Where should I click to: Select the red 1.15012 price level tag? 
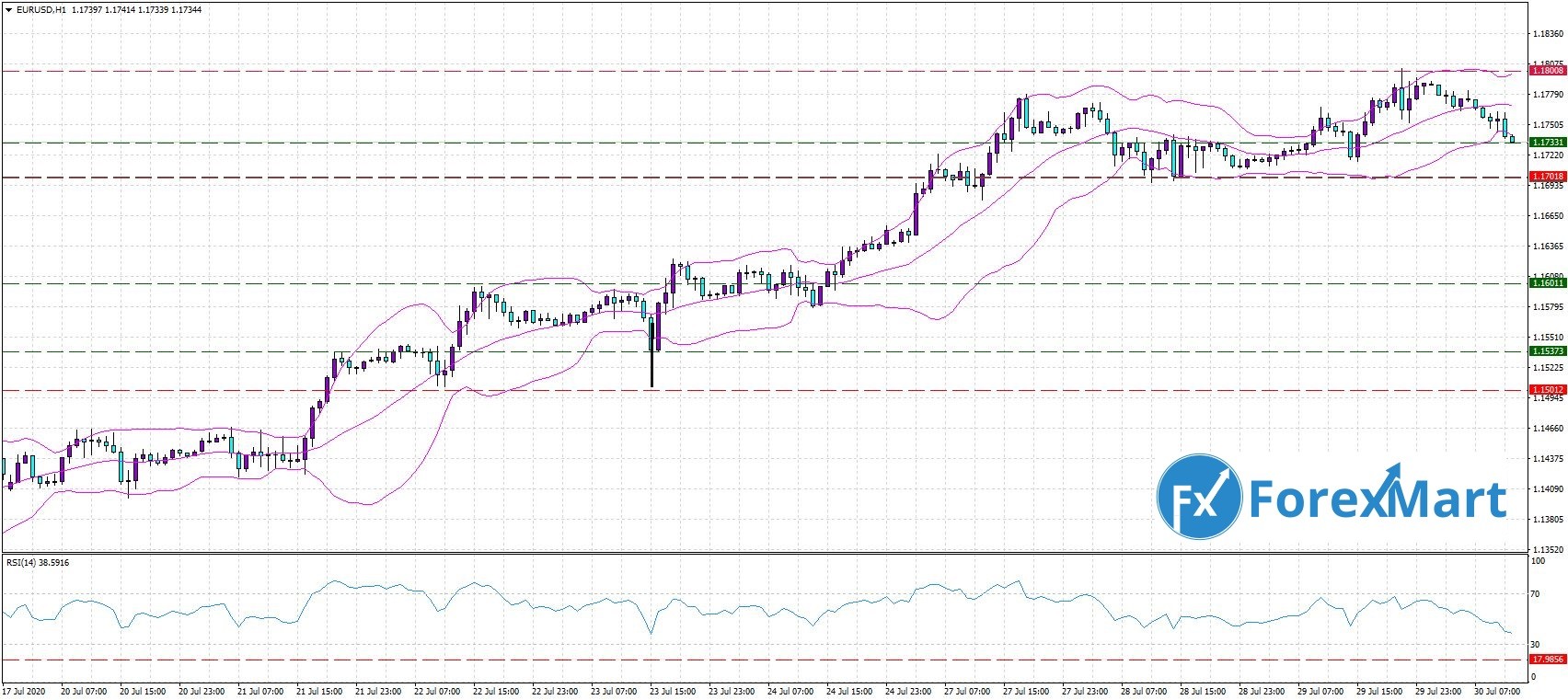(x=1546, y=390)
